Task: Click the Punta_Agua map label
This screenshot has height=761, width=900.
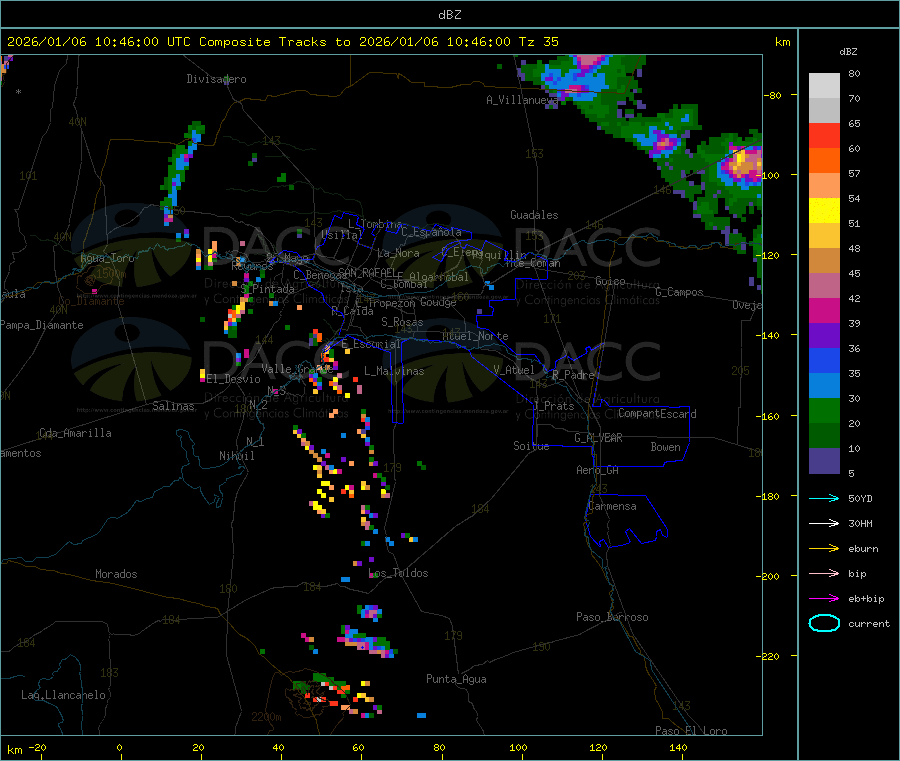Action: pos(456,679)
